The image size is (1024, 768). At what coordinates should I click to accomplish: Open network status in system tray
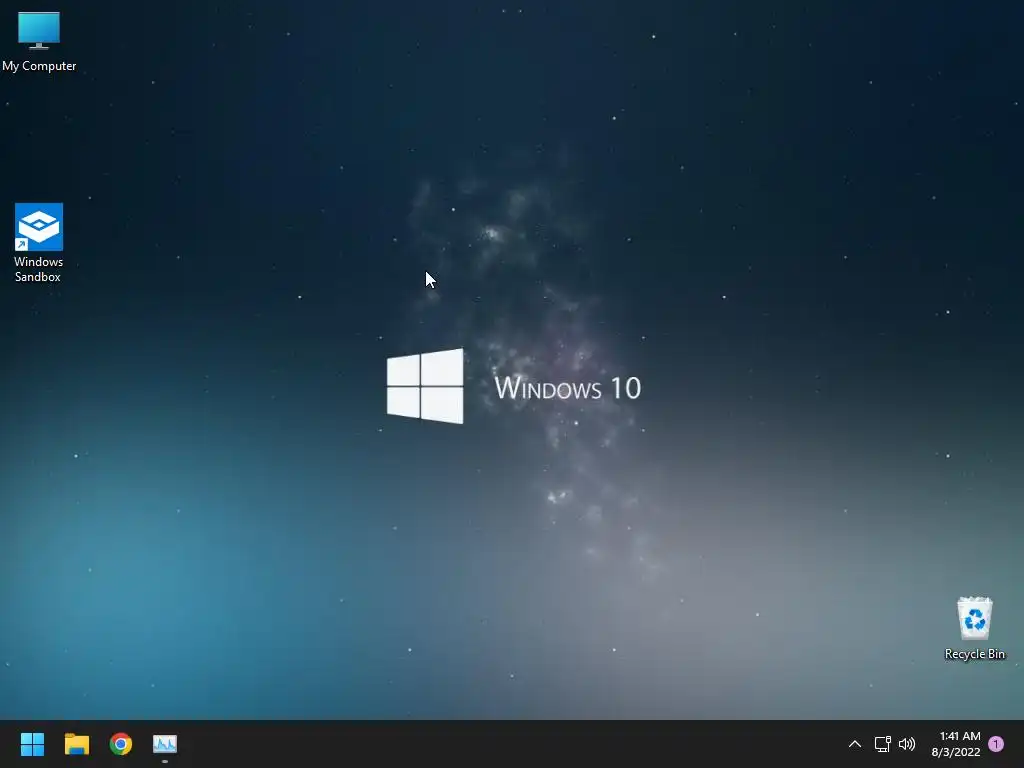pos(882,744)
